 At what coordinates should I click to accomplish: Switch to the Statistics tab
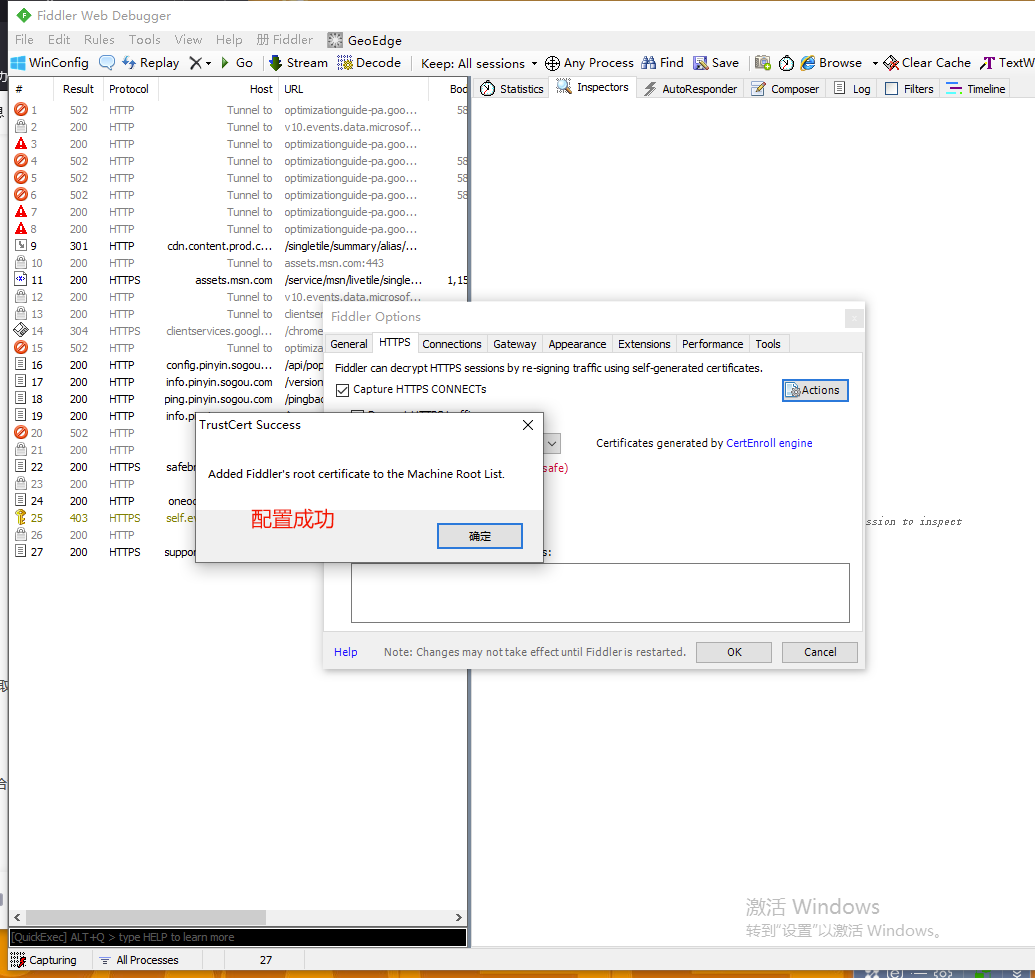click(512, 88)
